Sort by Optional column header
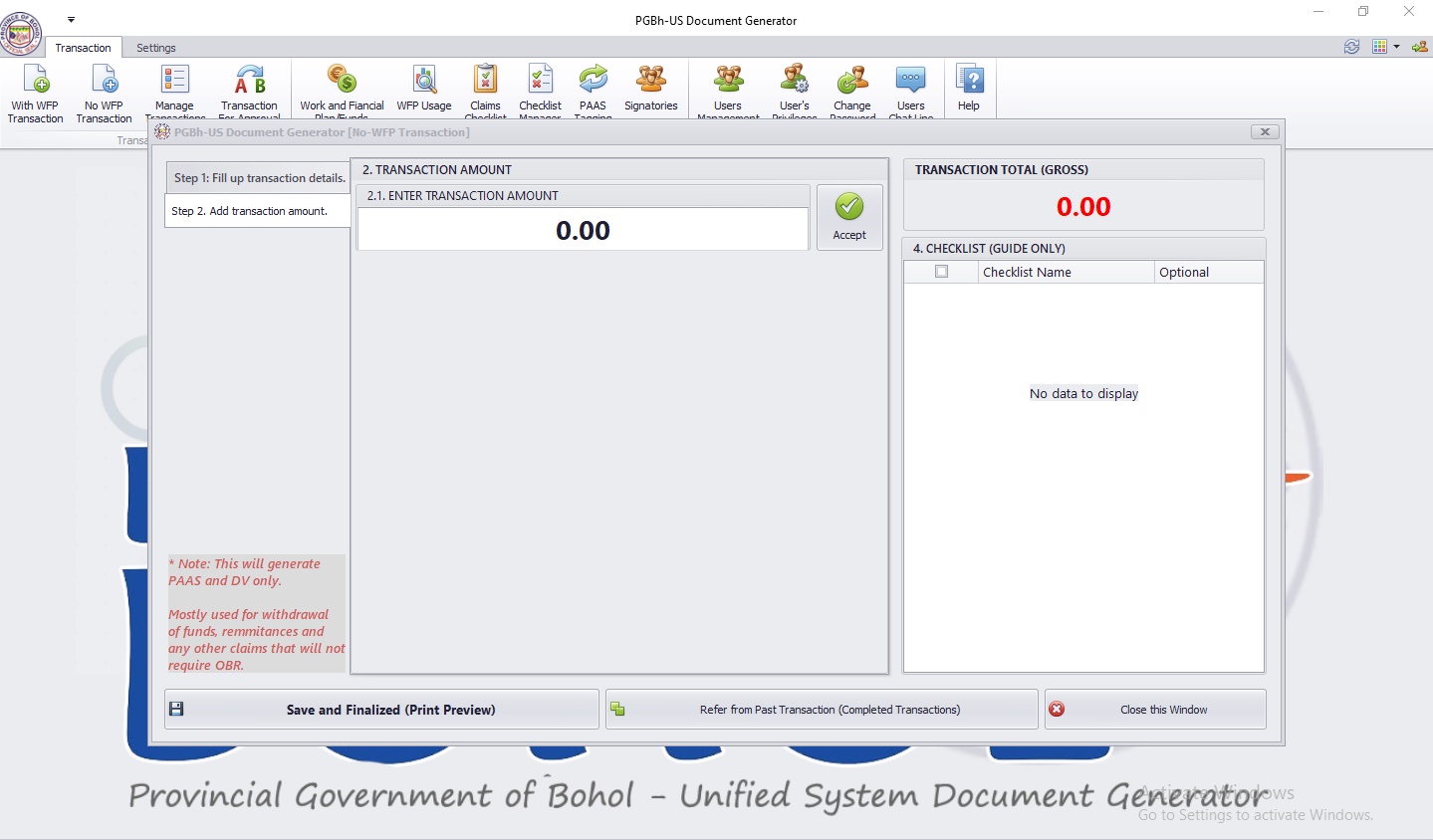 coord(1209,272)
